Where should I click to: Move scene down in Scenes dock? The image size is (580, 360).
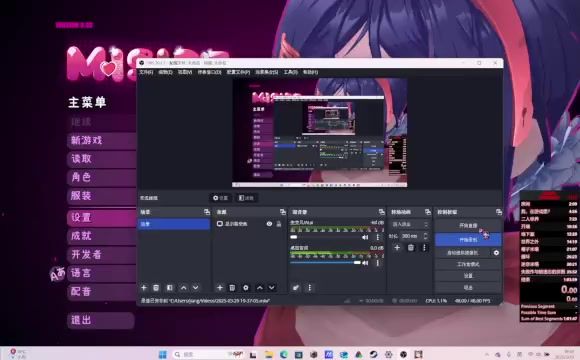[x=196, y=287]
